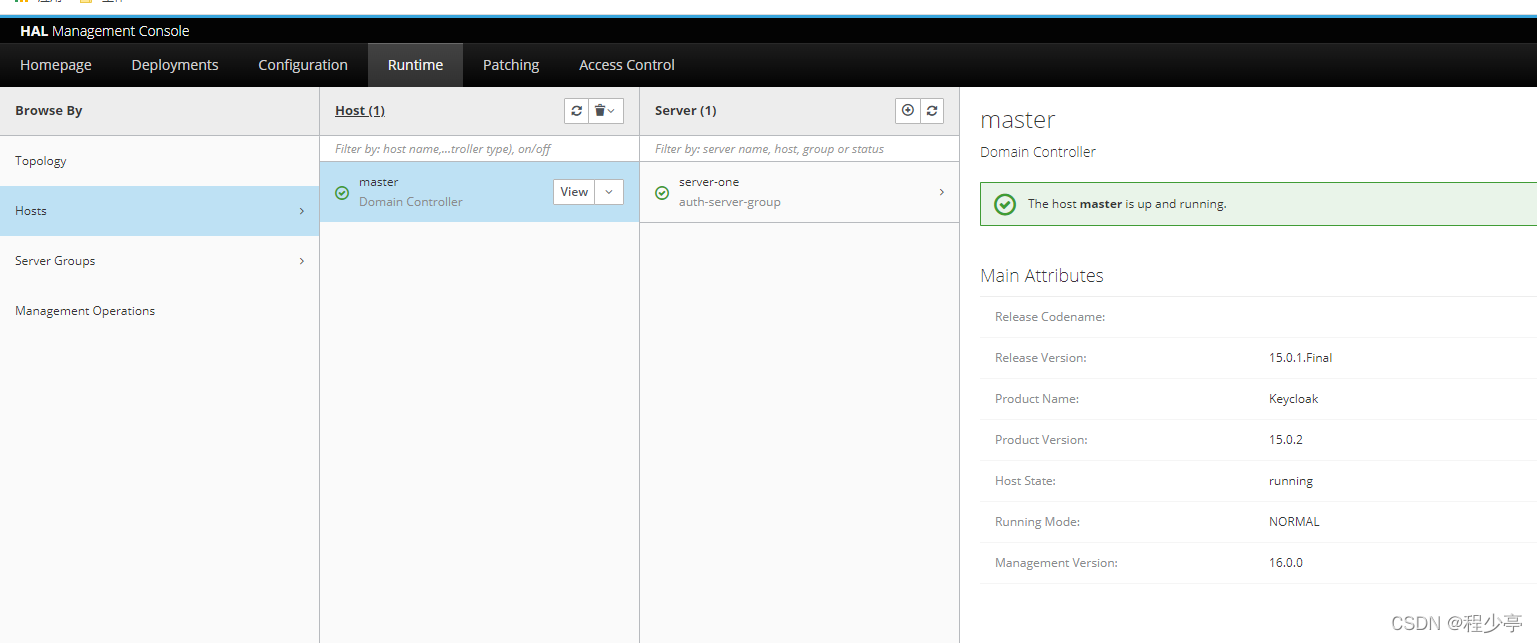1537x643 pixels.
Task: Open Management Operations item
Action: tap(160, 311)
